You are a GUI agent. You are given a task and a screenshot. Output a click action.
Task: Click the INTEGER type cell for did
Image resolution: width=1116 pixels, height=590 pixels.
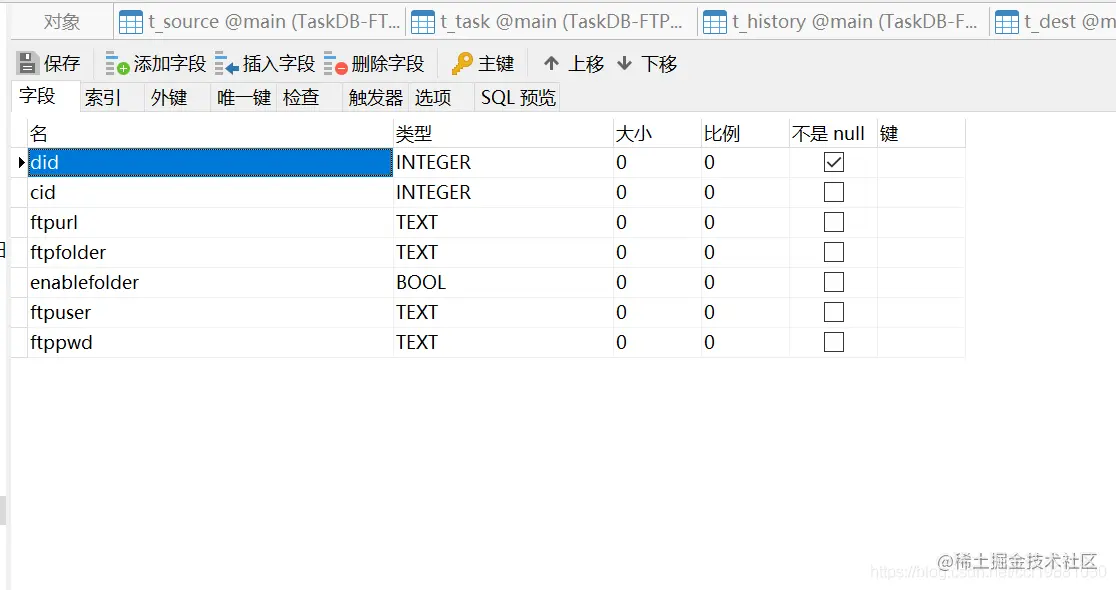503,162
